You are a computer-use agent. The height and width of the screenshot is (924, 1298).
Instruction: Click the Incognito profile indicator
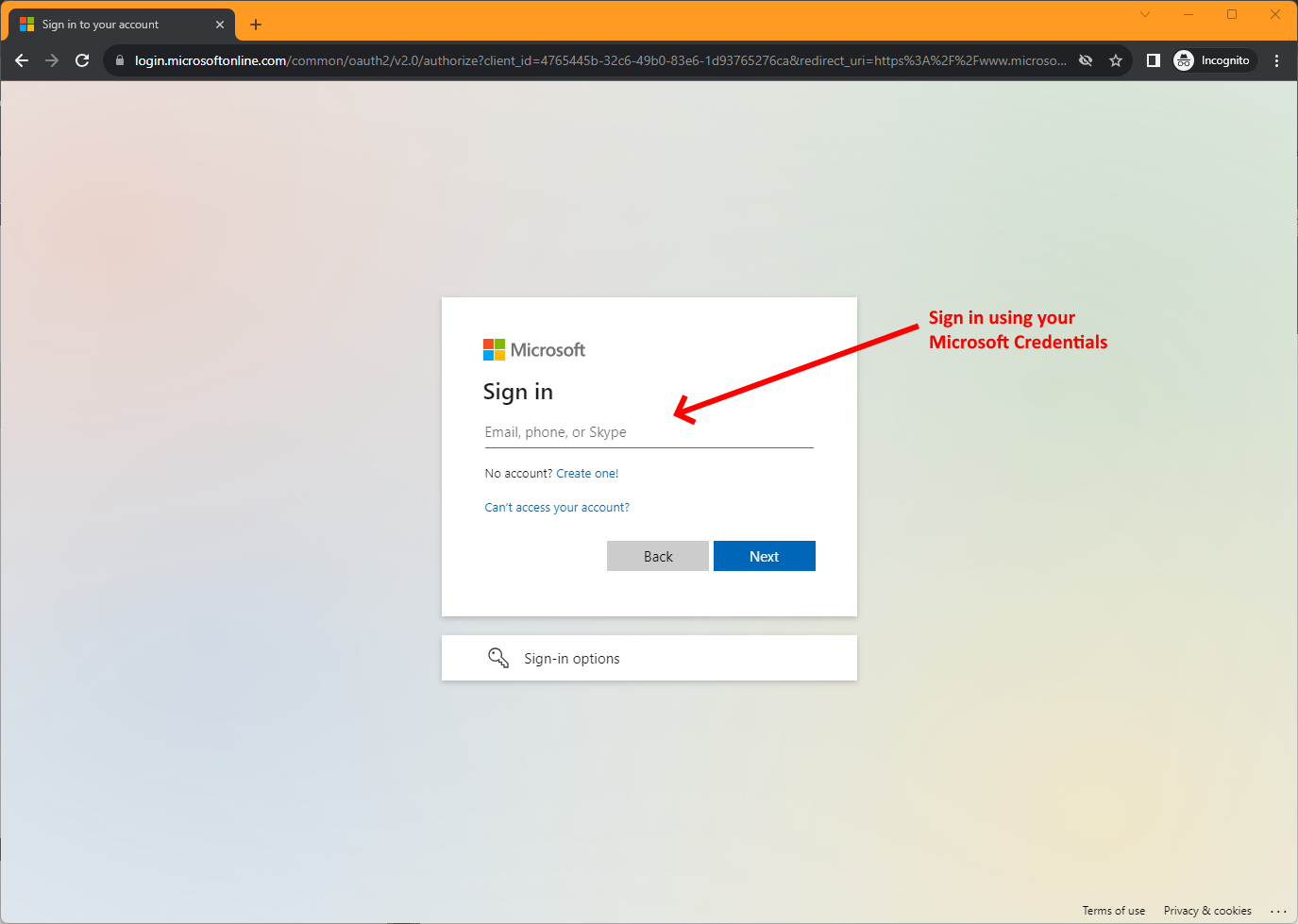(x=1214, y=60)
